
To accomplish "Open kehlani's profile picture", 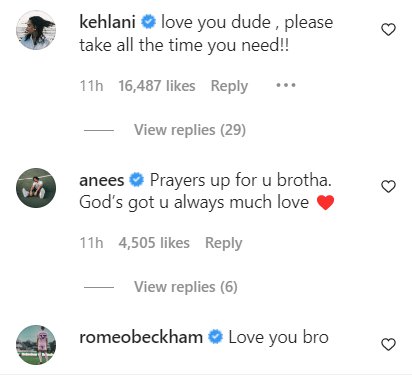I will point(36,30).
